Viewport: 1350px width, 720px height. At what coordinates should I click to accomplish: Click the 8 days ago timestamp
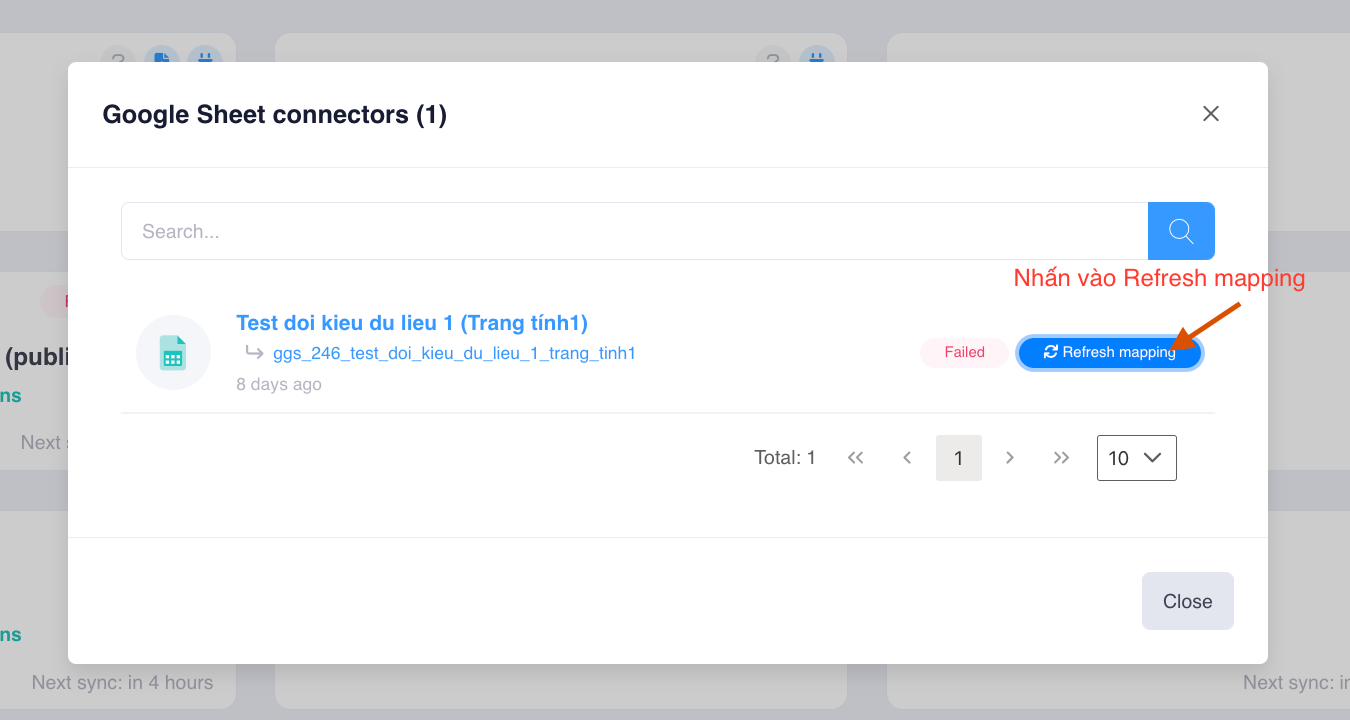point(279,384)
